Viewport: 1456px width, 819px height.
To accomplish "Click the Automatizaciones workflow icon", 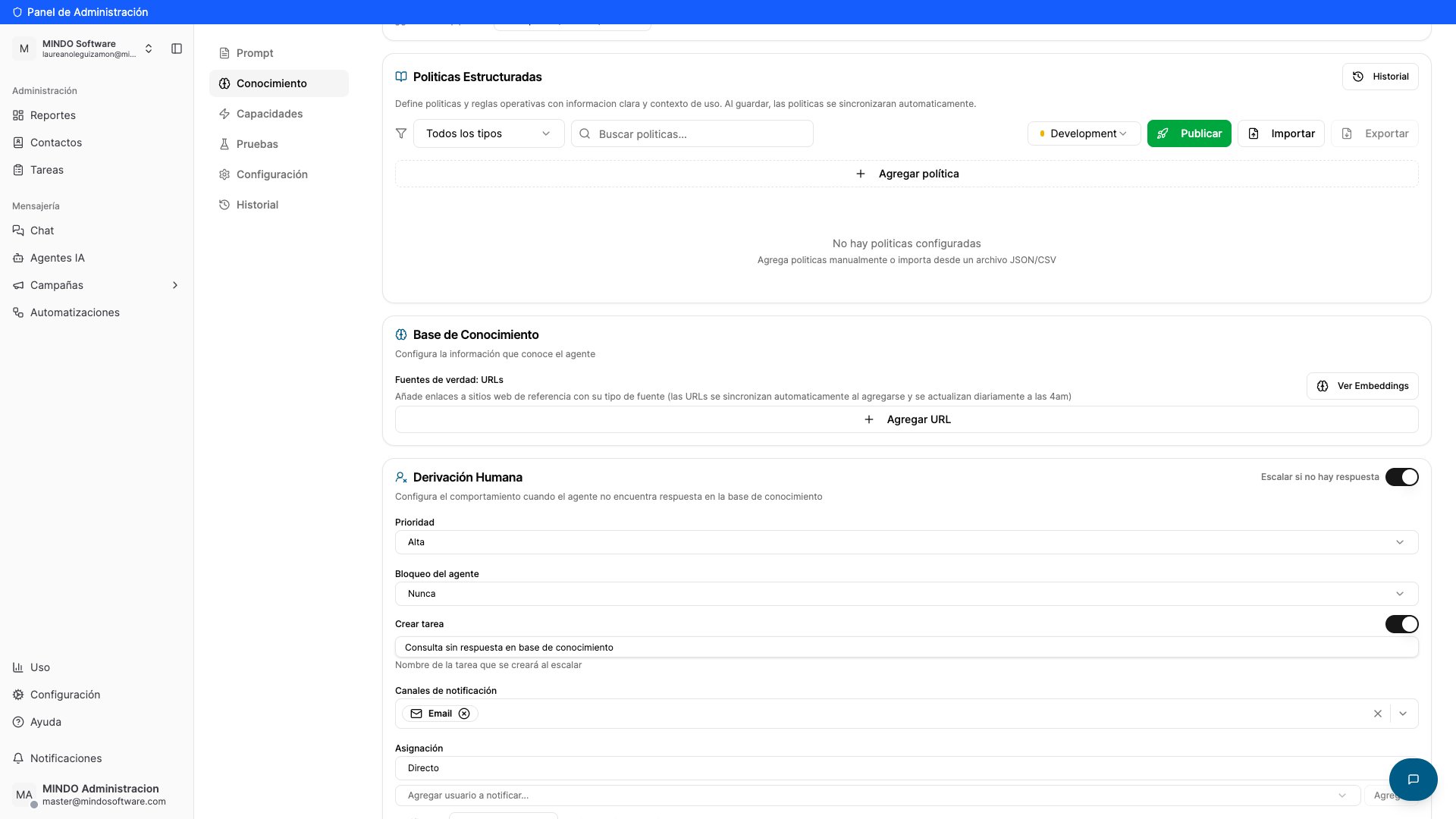I will [18, 312].
